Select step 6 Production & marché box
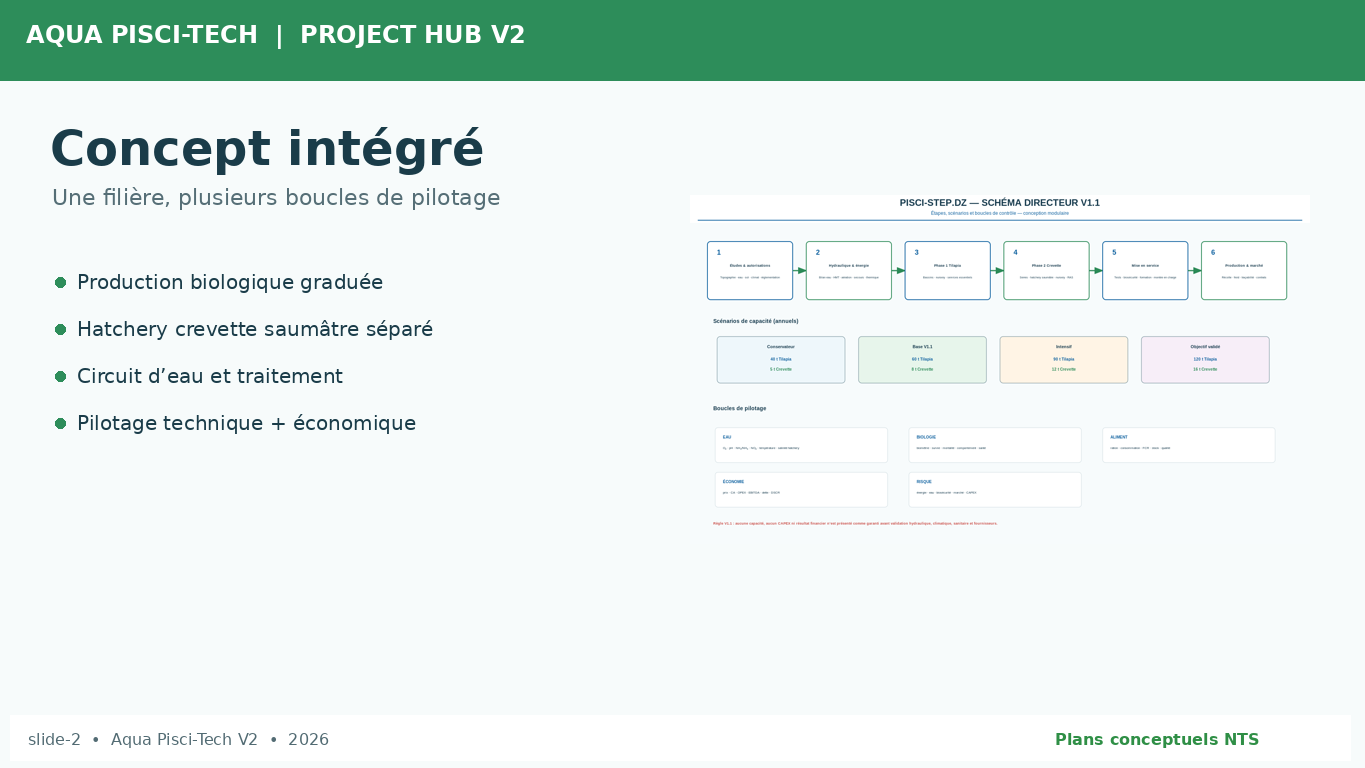The image size is (1365, 768). tap(1244, 271)
